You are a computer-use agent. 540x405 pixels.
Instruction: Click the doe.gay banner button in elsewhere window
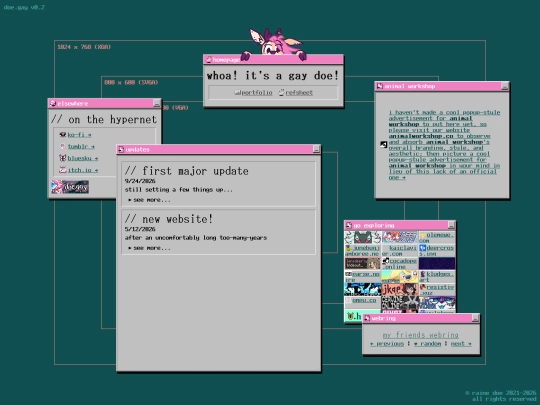point(70,187)
